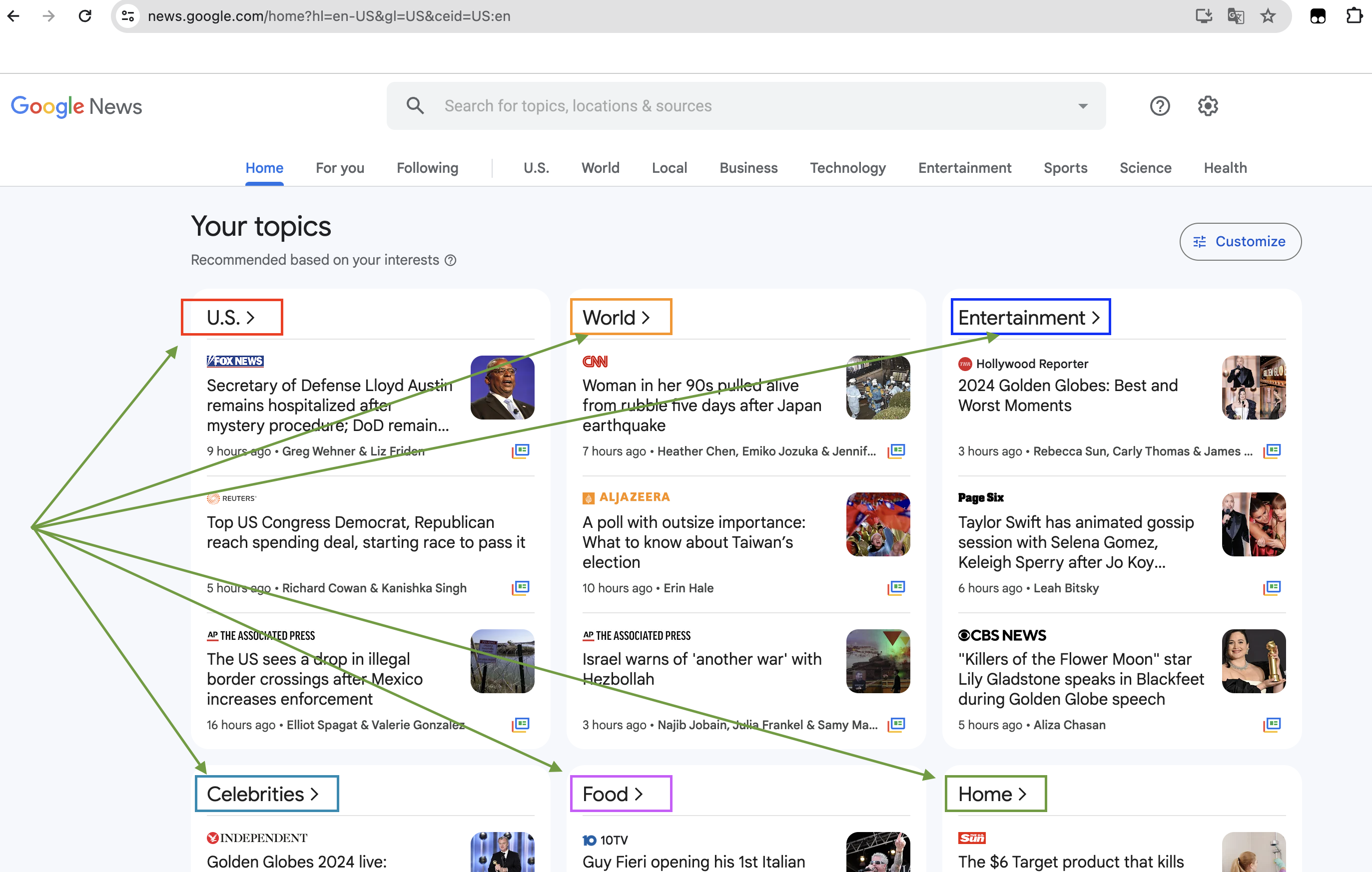Open site information icon in address bar
Screen dimensions: 1372x872
coord(128,16)
